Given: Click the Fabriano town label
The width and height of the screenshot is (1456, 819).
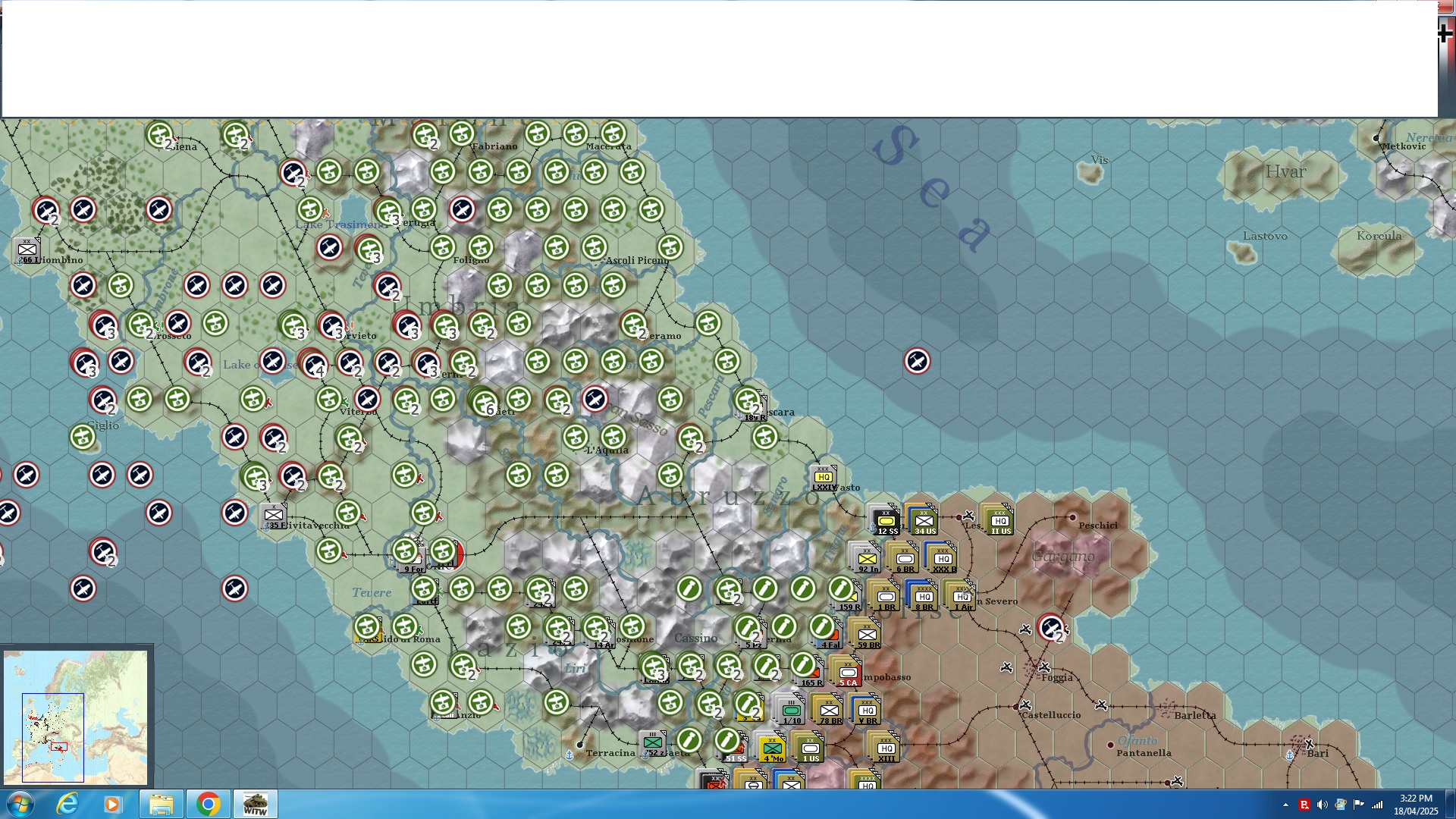Looking at the screenshot, I should pos(494,146).
